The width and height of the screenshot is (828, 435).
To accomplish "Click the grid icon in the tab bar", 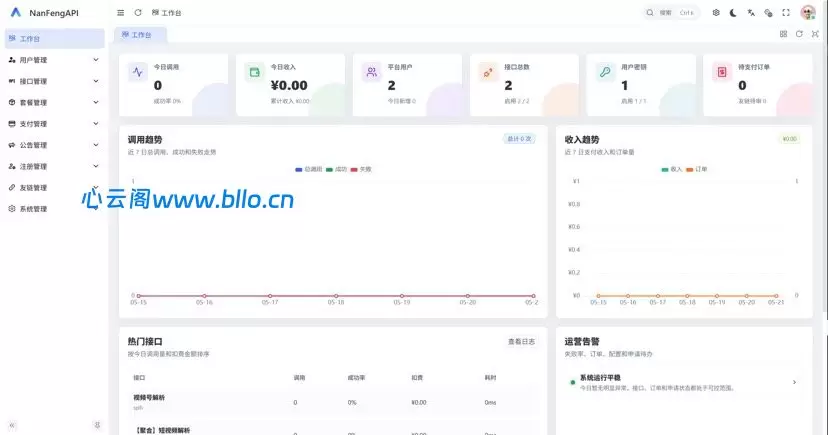I will [783, 34].
